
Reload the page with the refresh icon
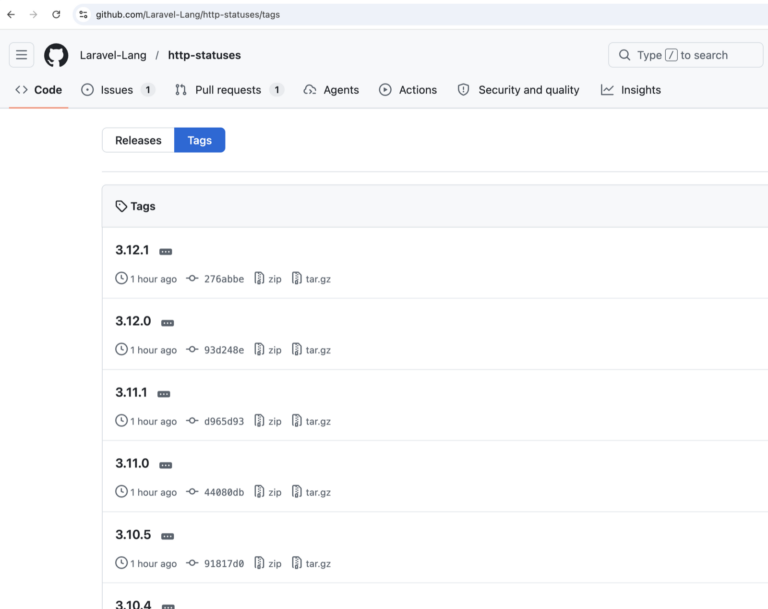tap(56, 15)
